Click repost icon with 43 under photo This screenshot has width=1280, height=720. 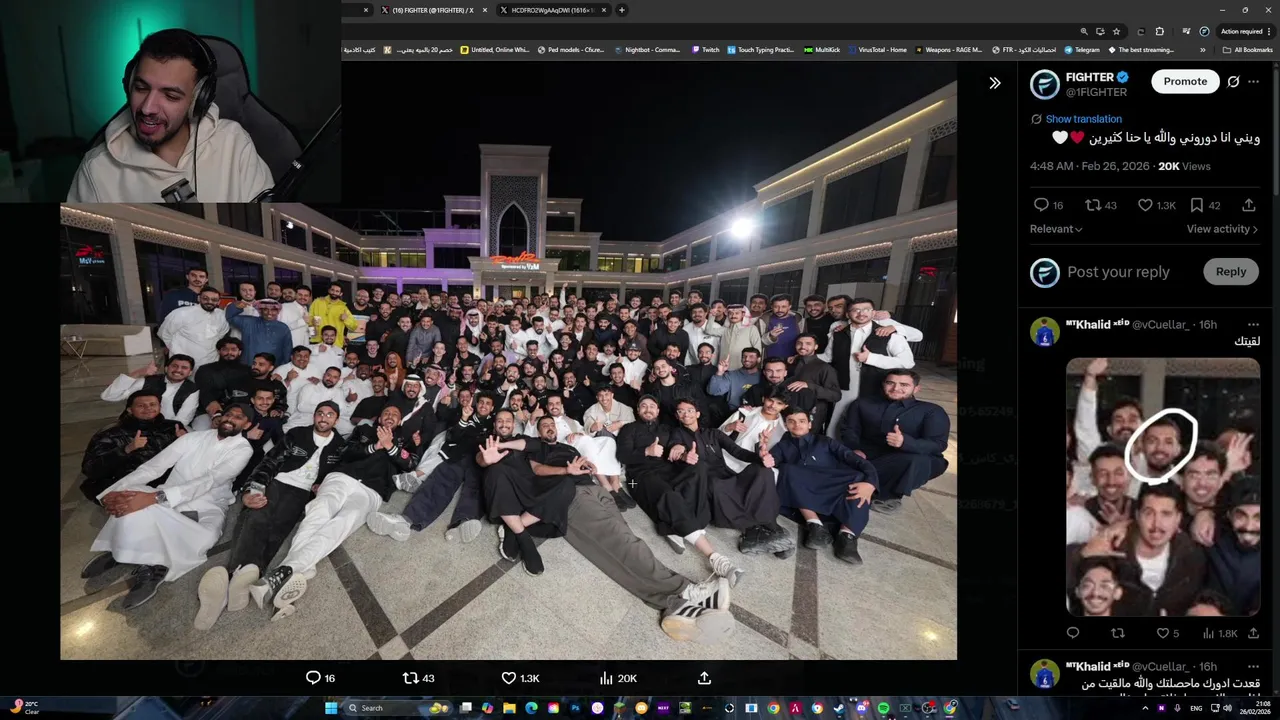[418, 678]
